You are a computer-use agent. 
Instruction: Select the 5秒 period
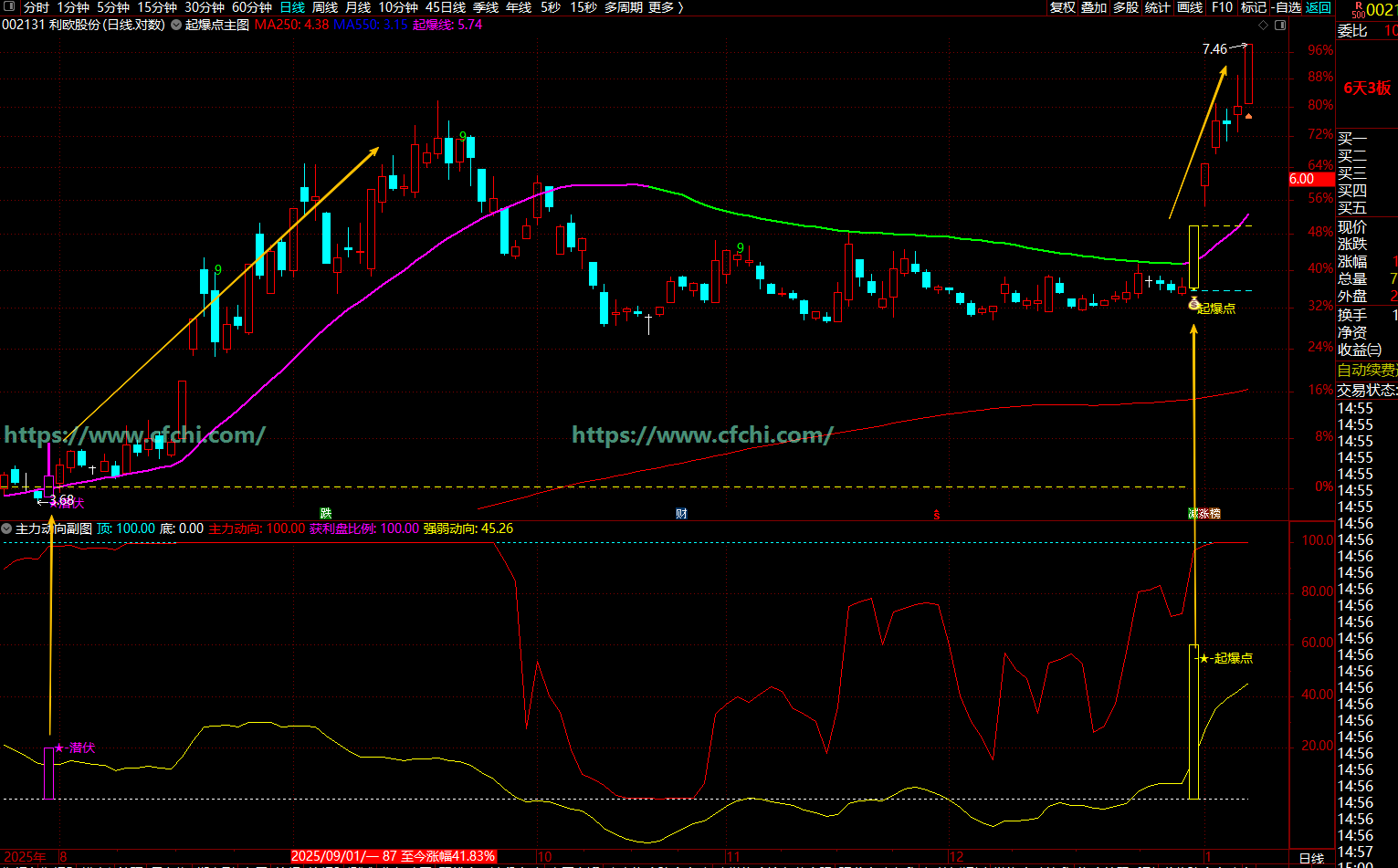click(551, 7)
